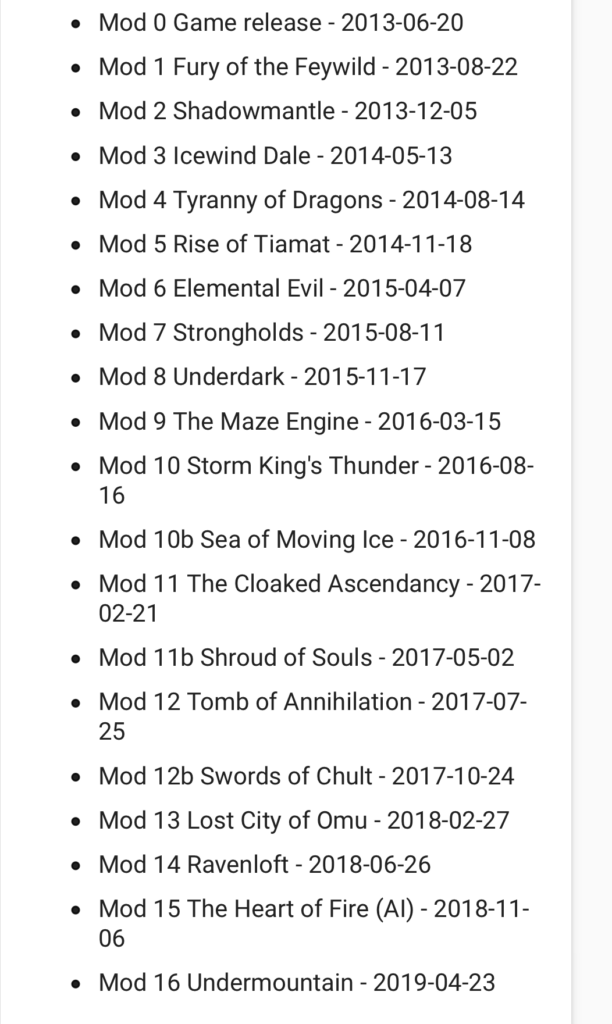The height and width of the screenshot is (1024, 612).
Task: Click the Mod 5 Rise of Tiamat item
Action: [x=285, y=243]
